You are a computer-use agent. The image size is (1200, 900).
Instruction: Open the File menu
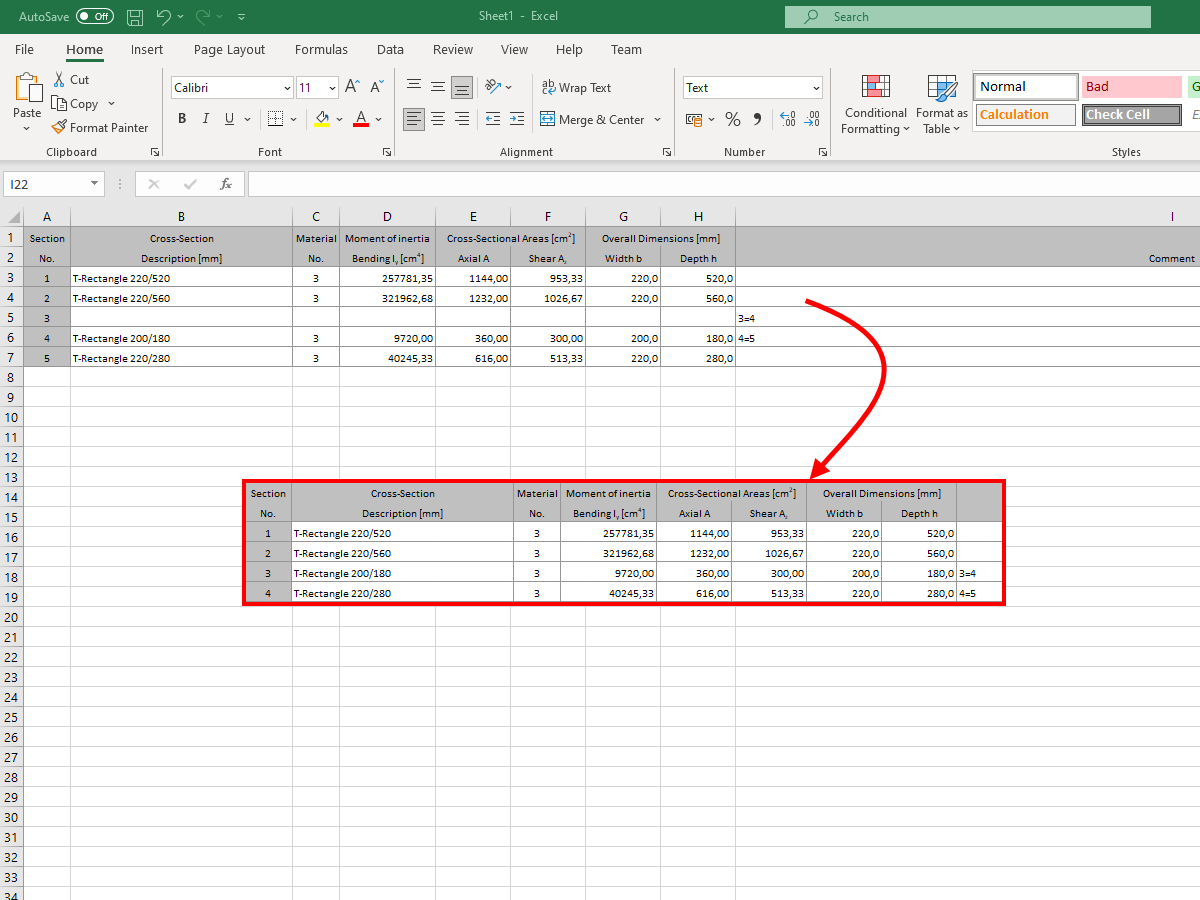click(x=24, y=49)
